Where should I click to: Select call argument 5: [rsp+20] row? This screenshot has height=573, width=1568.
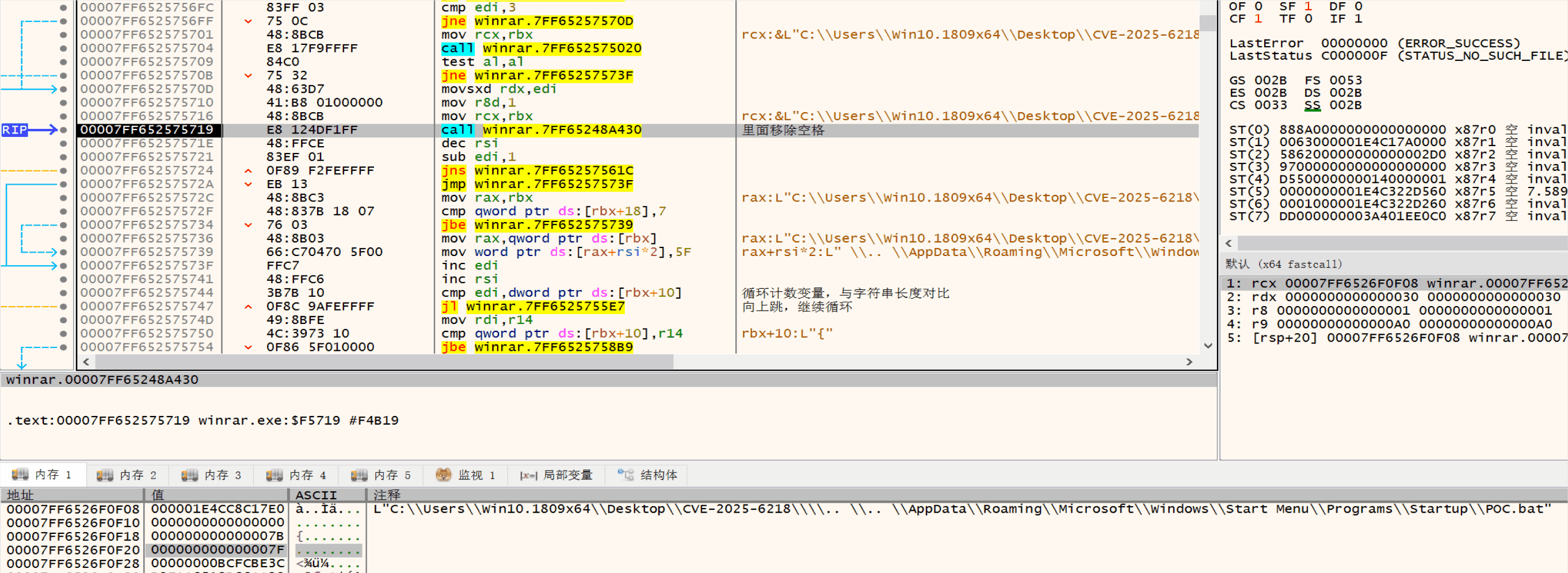[1395, 338]
